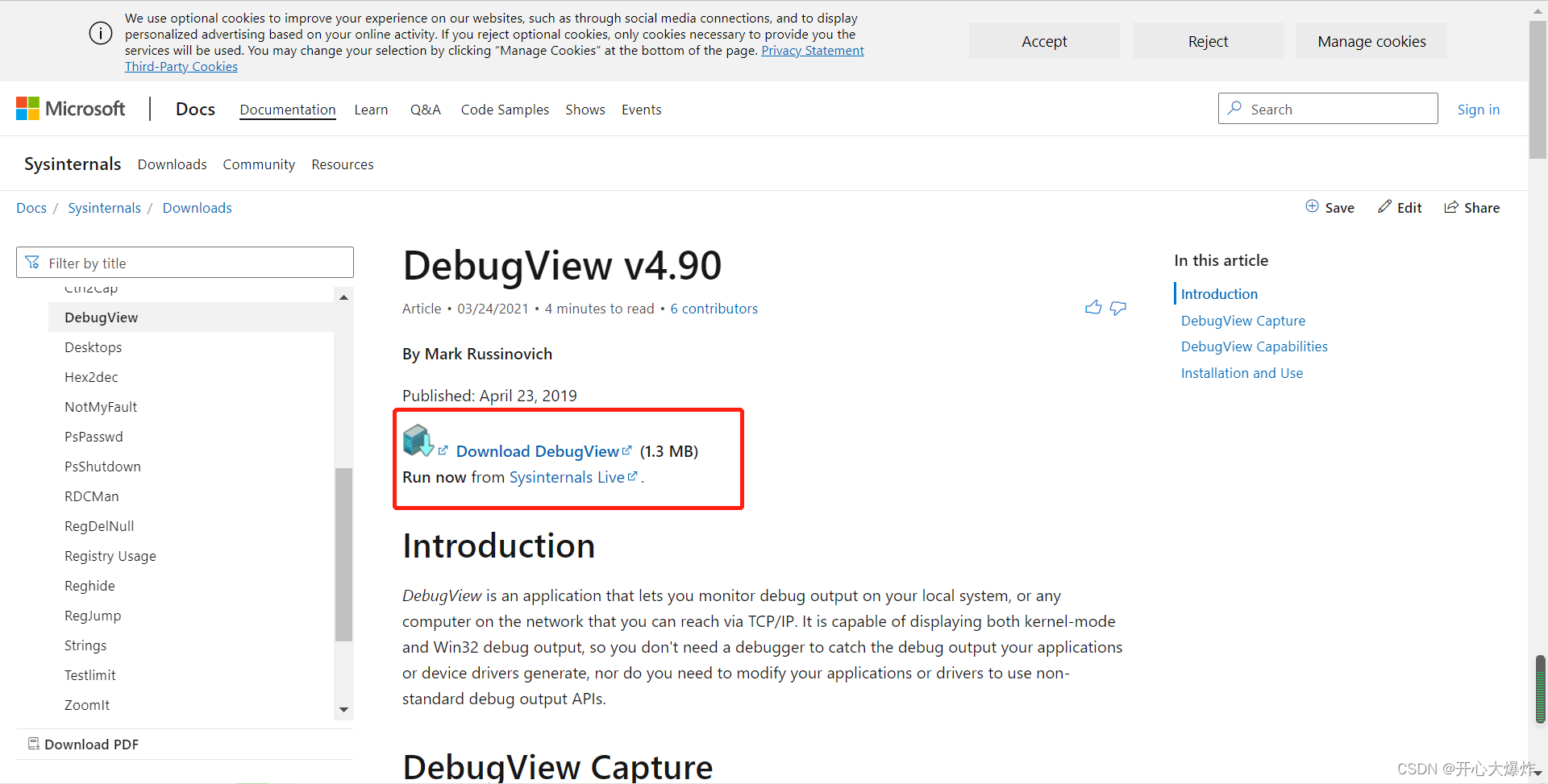1548x784 pixels.
Task: Rate the article helpful with thumbs up
Action: 1093,307
